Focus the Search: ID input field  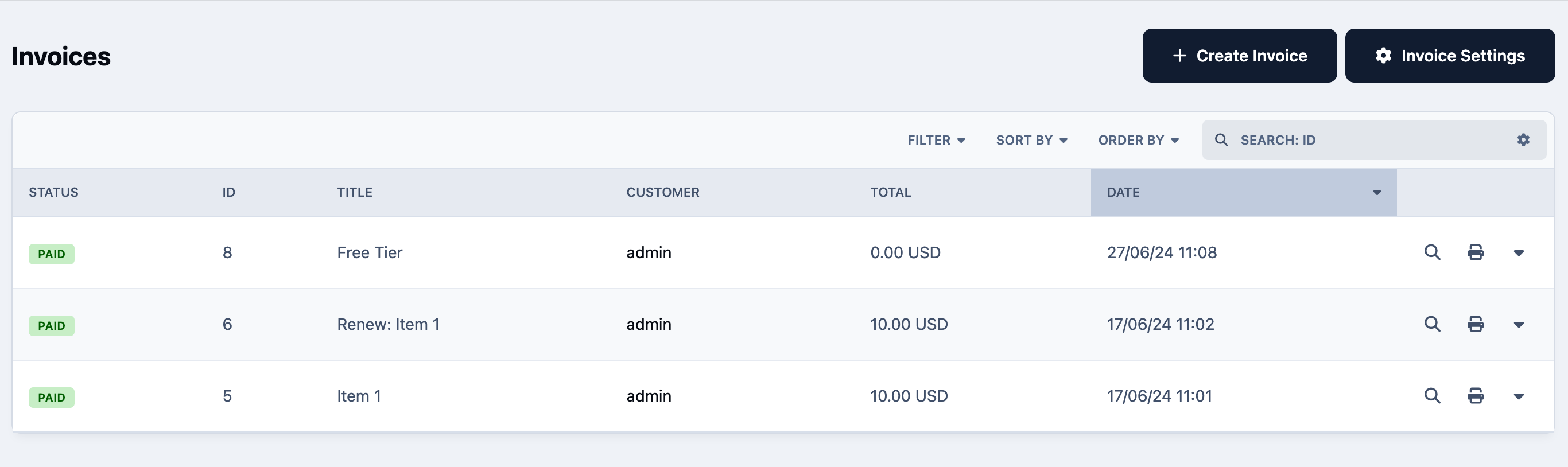tap(1373, 140)
